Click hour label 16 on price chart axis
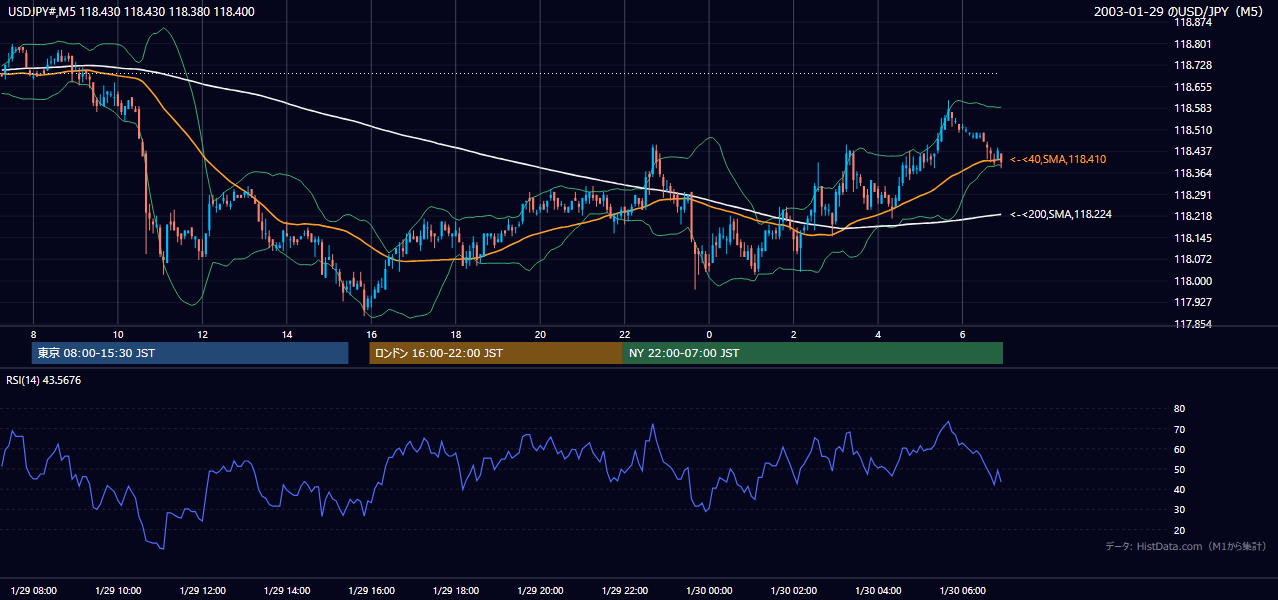 click(x=371, y=334)
